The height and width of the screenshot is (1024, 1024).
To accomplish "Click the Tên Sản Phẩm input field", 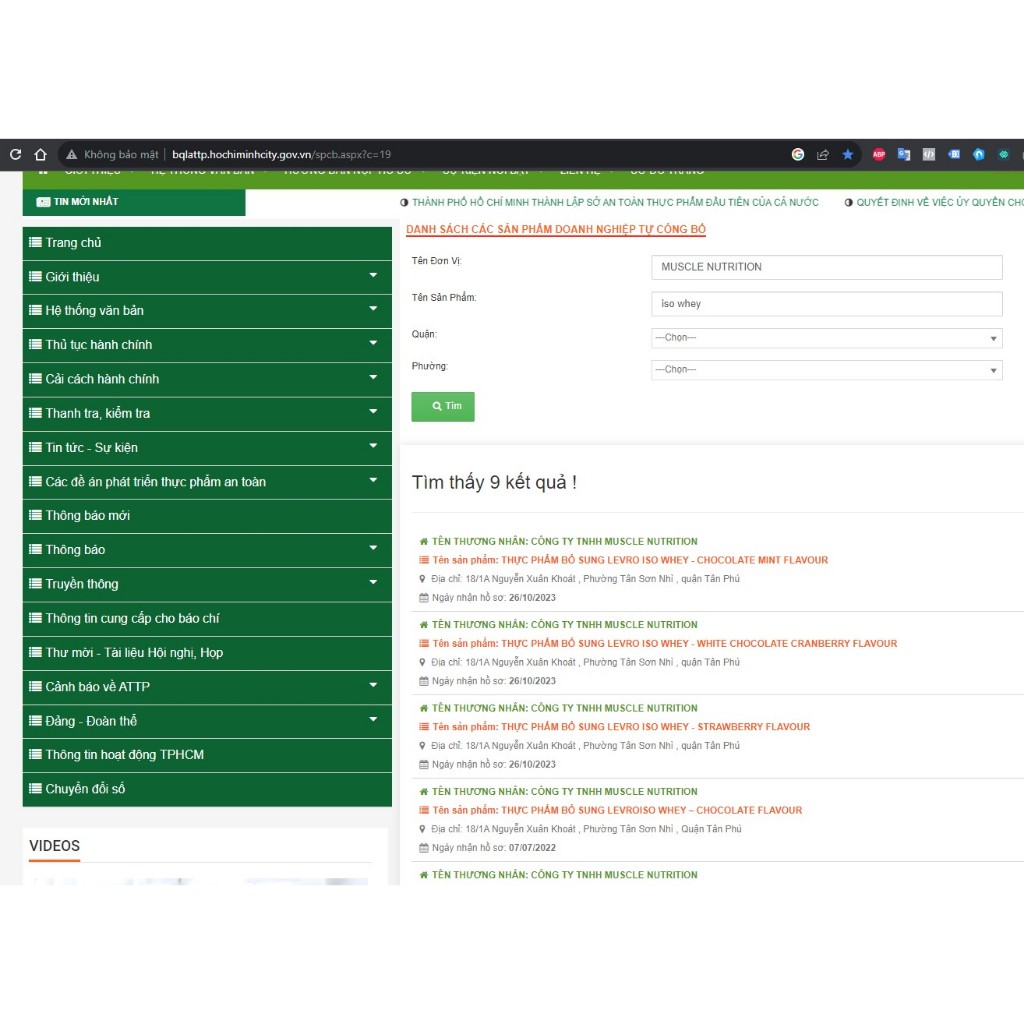I will tap(826, 304).
